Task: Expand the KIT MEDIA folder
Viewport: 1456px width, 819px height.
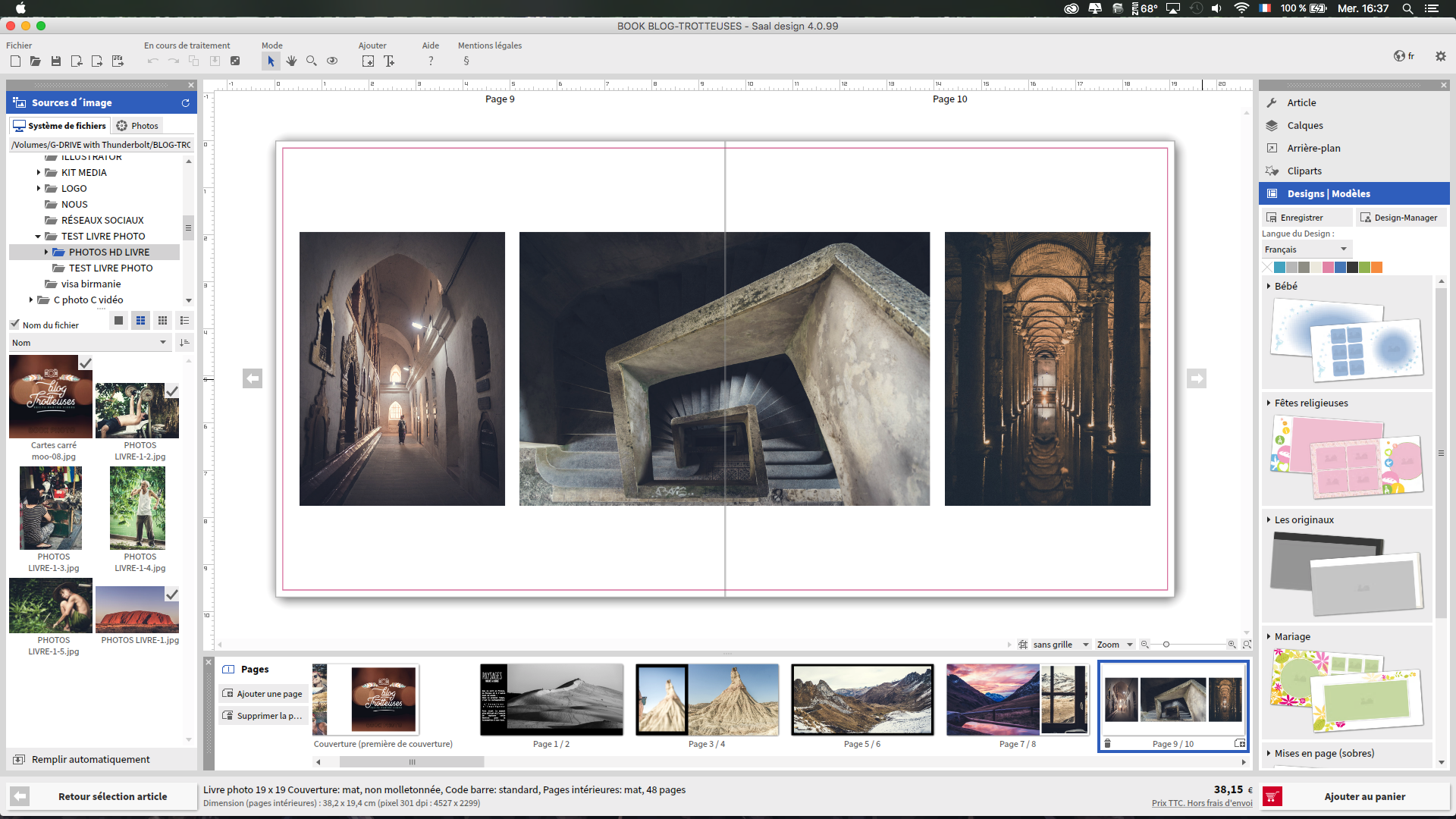Action: point(39,173)
